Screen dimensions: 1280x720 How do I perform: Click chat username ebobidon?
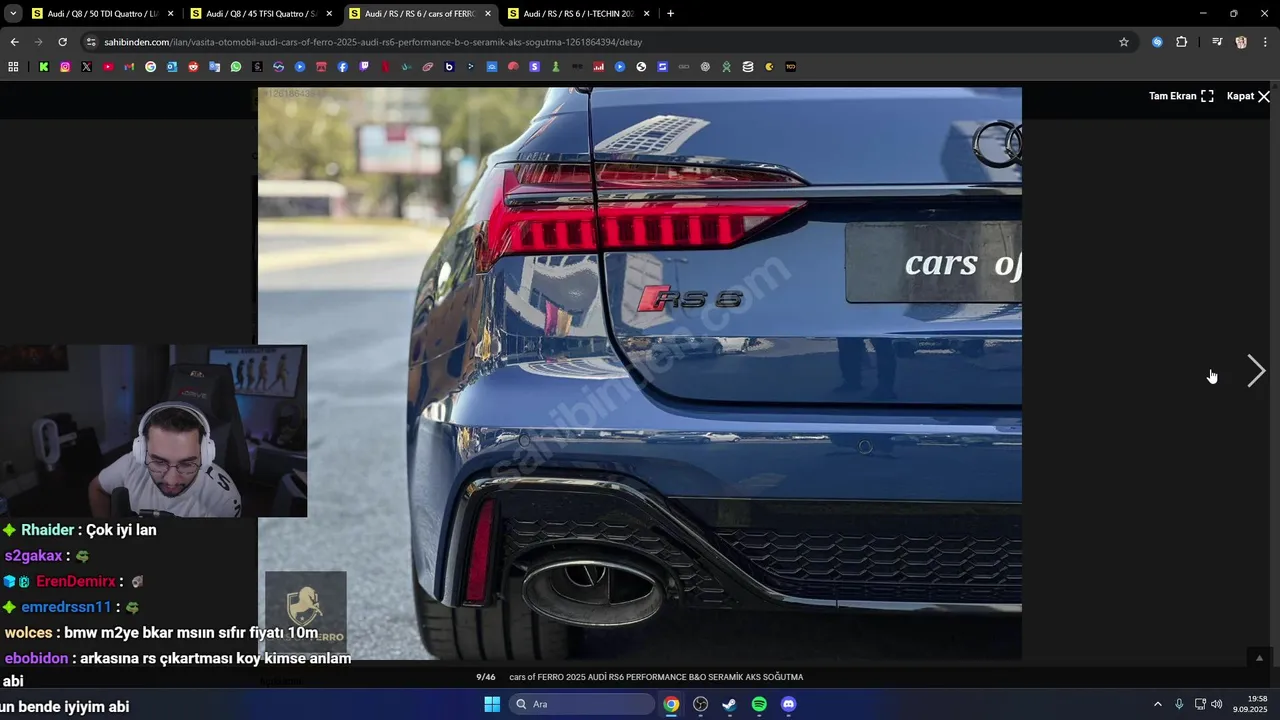click(x=36, y=659)
